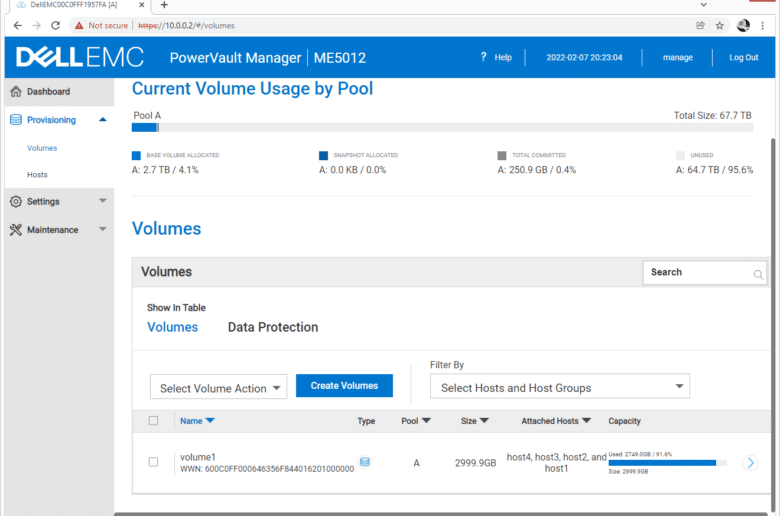Click attached hosts list for volume1
The width and height of the screenshot is (780, 516).
coord(556,463)
